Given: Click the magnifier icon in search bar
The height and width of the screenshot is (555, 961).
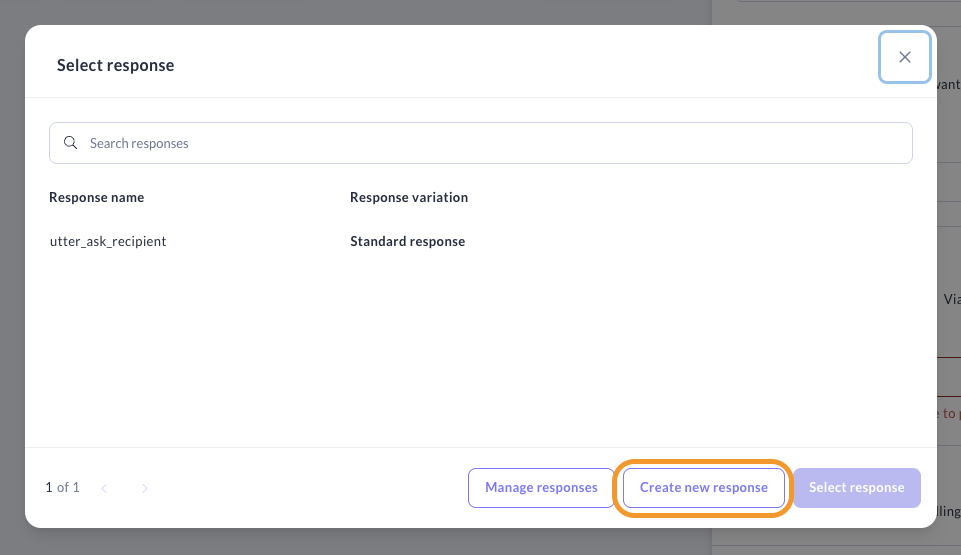Looking at the screenshot, I should pos(71,143).
